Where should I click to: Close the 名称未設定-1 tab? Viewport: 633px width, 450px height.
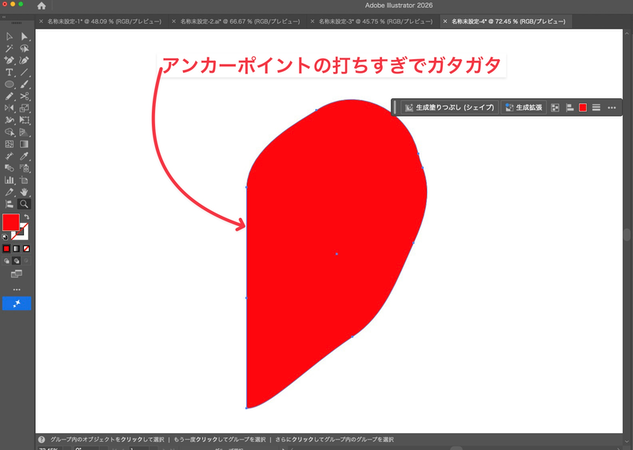tap(41, 21)
